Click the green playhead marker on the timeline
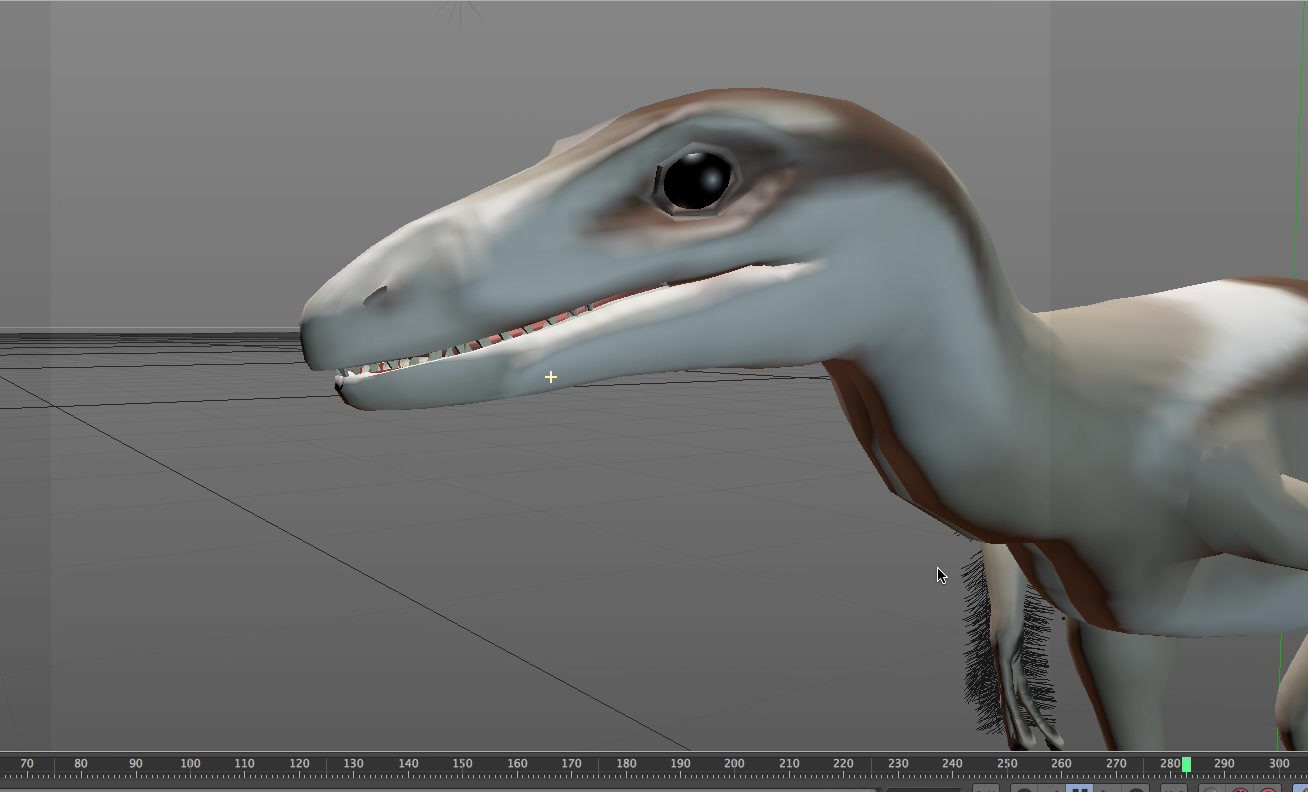 coord(1186,764)
